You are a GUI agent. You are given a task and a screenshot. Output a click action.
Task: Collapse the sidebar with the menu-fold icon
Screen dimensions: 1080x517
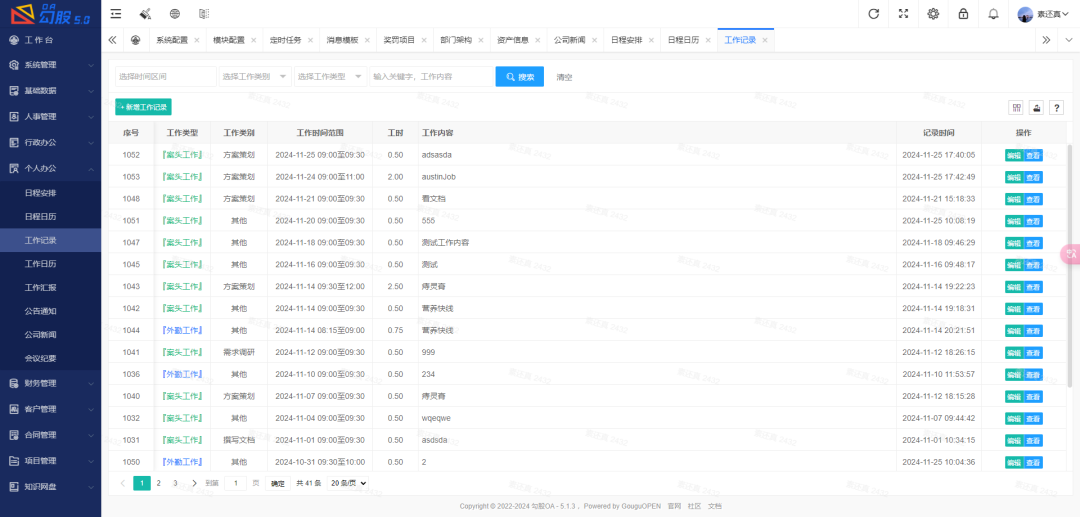point(116,14)
